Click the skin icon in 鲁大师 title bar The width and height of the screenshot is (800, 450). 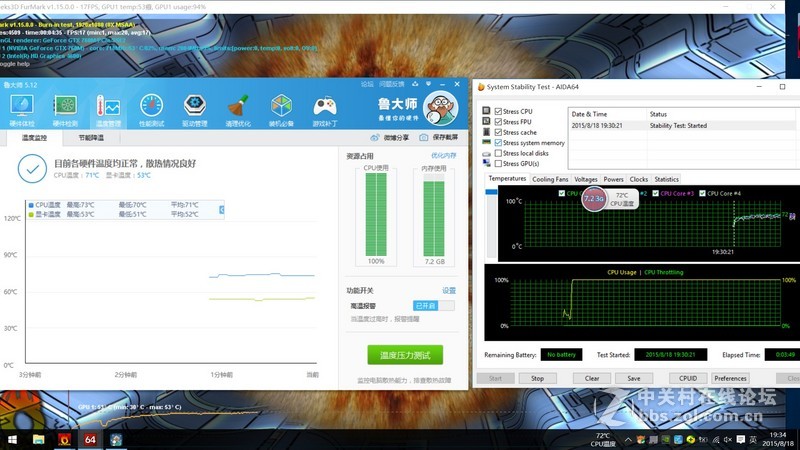click(x=415, y=84)
